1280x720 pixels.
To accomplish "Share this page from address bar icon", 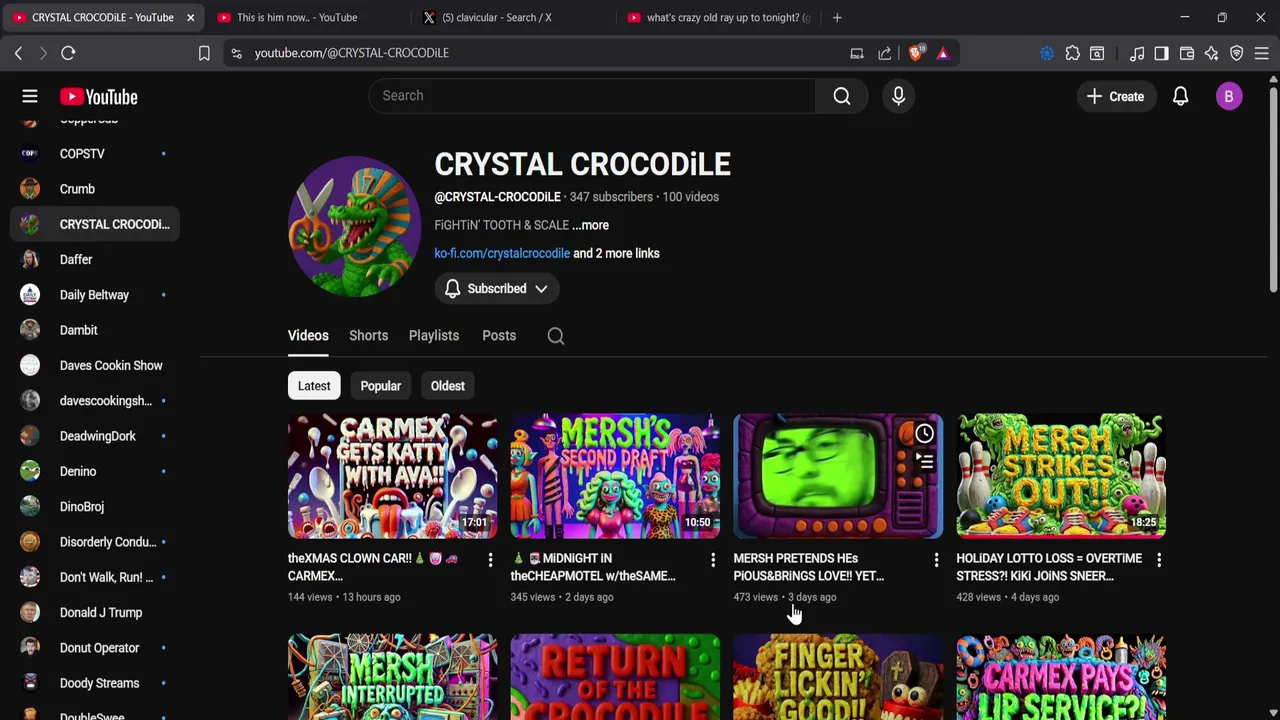I will pos(885,53).
